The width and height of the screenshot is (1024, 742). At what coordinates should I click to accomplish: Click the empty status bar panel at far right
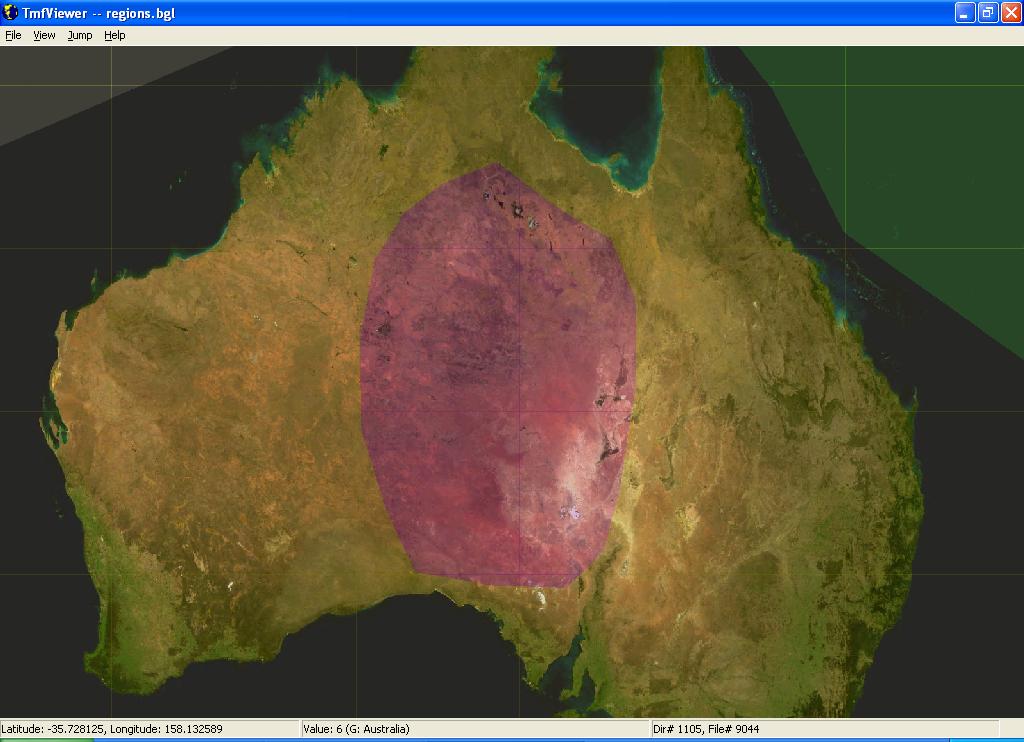click(1010, 729)
